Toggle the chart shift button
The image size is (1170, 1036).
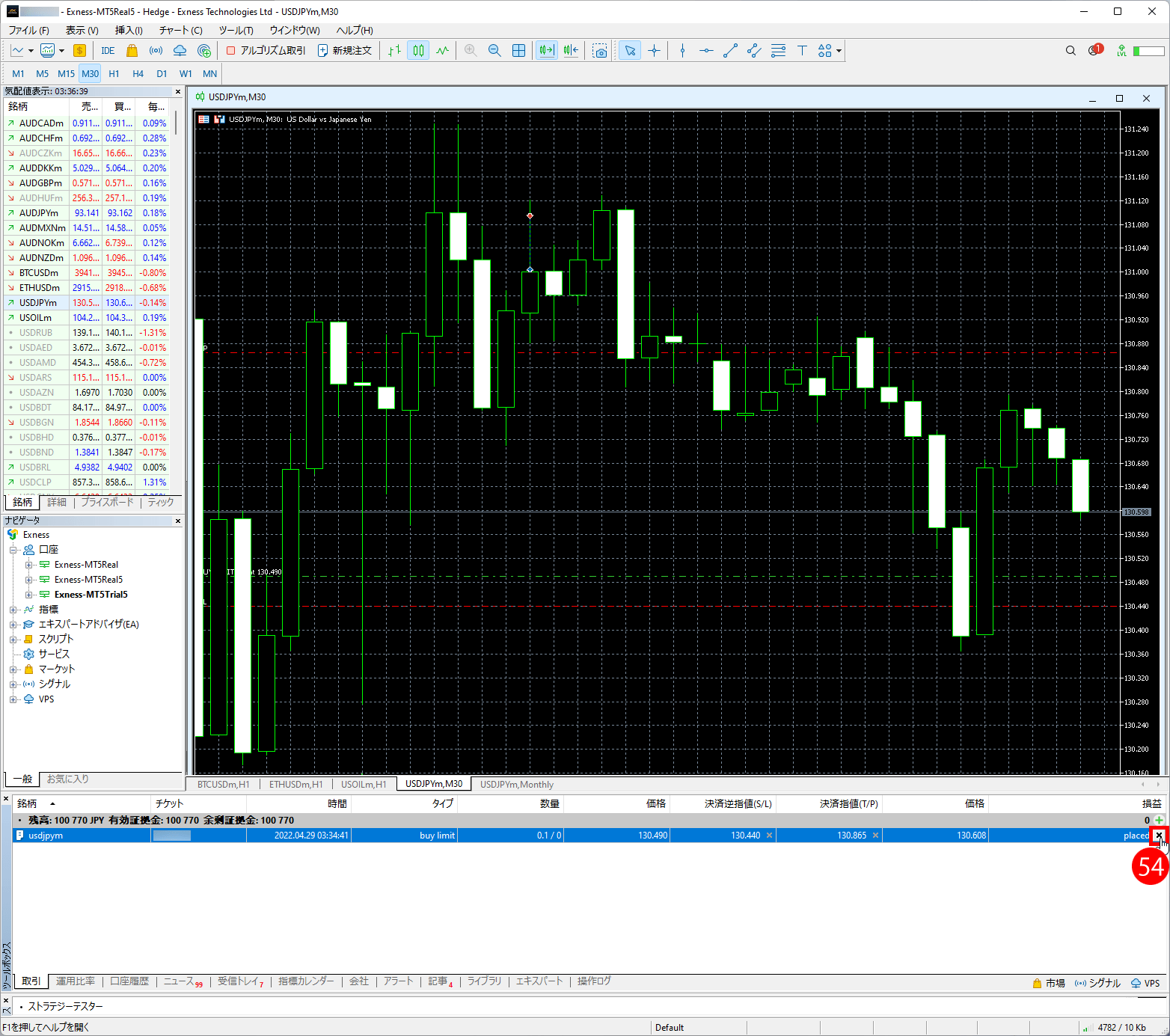(x=571, y=51)
